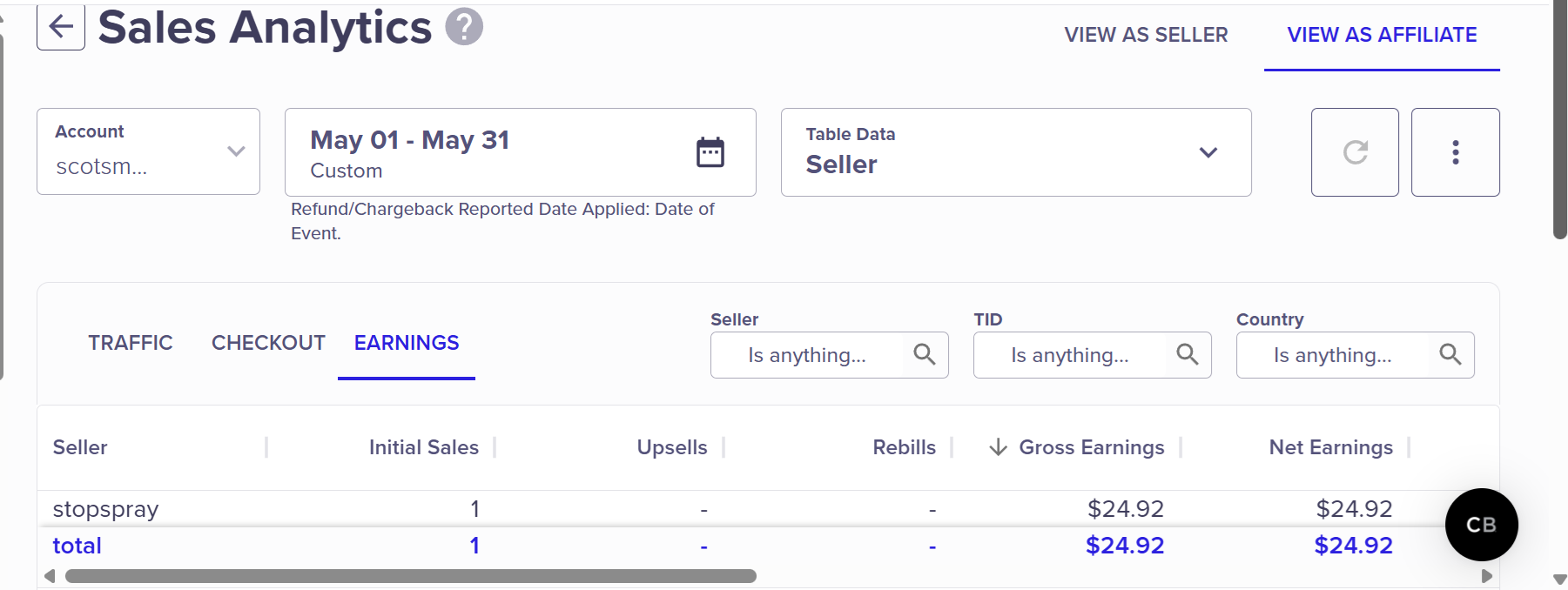
Task: Click the Seller filter search icon
Action: pos(925,354)
